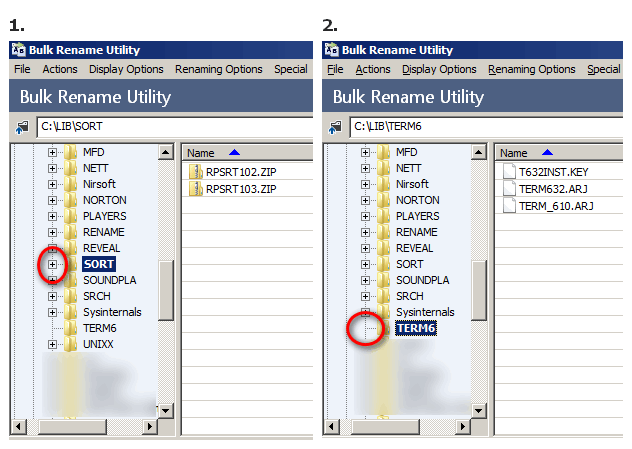Expand the NETT folder in window 1

[x=52, y=168]
